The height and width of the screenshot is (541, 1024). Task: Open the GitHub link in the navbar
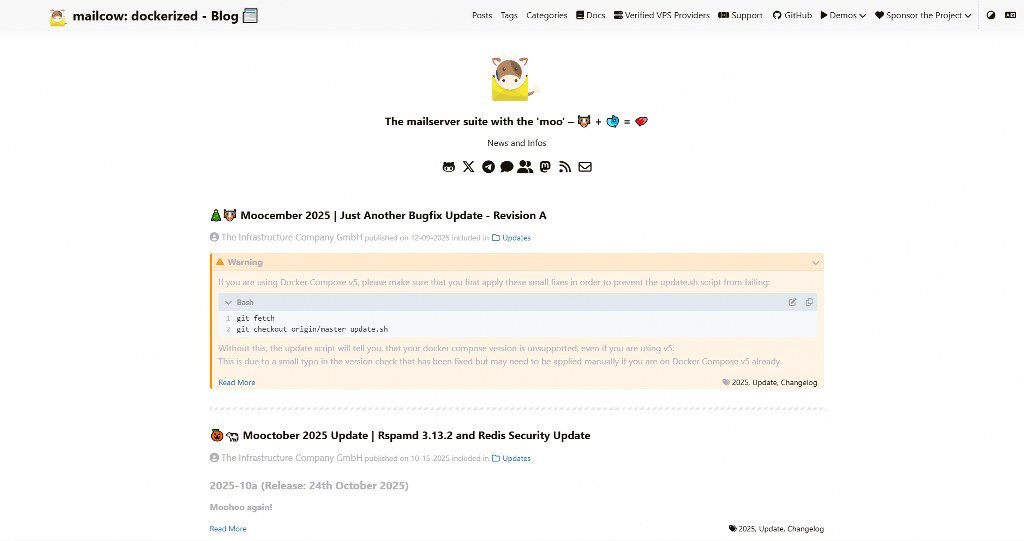(x=792, y=15)
